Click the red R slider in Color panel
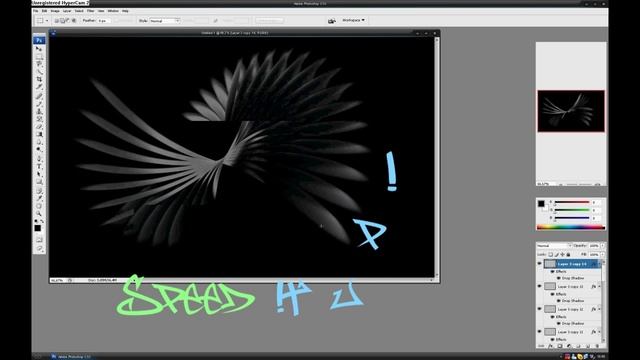The width and height of the screenshot is (640, 360). click(x=571, y=202)
